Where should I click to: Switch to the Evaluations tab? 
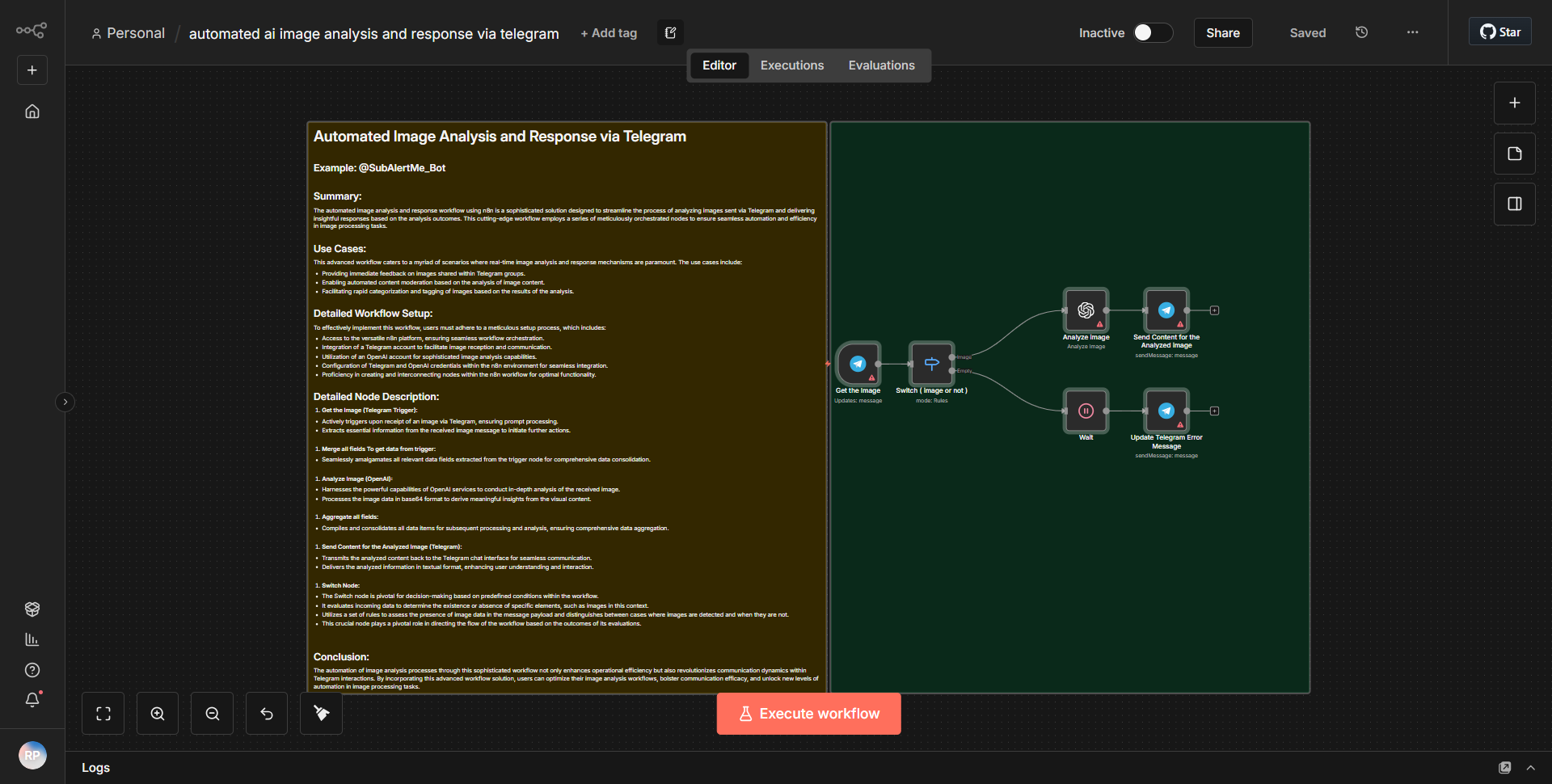881,65
